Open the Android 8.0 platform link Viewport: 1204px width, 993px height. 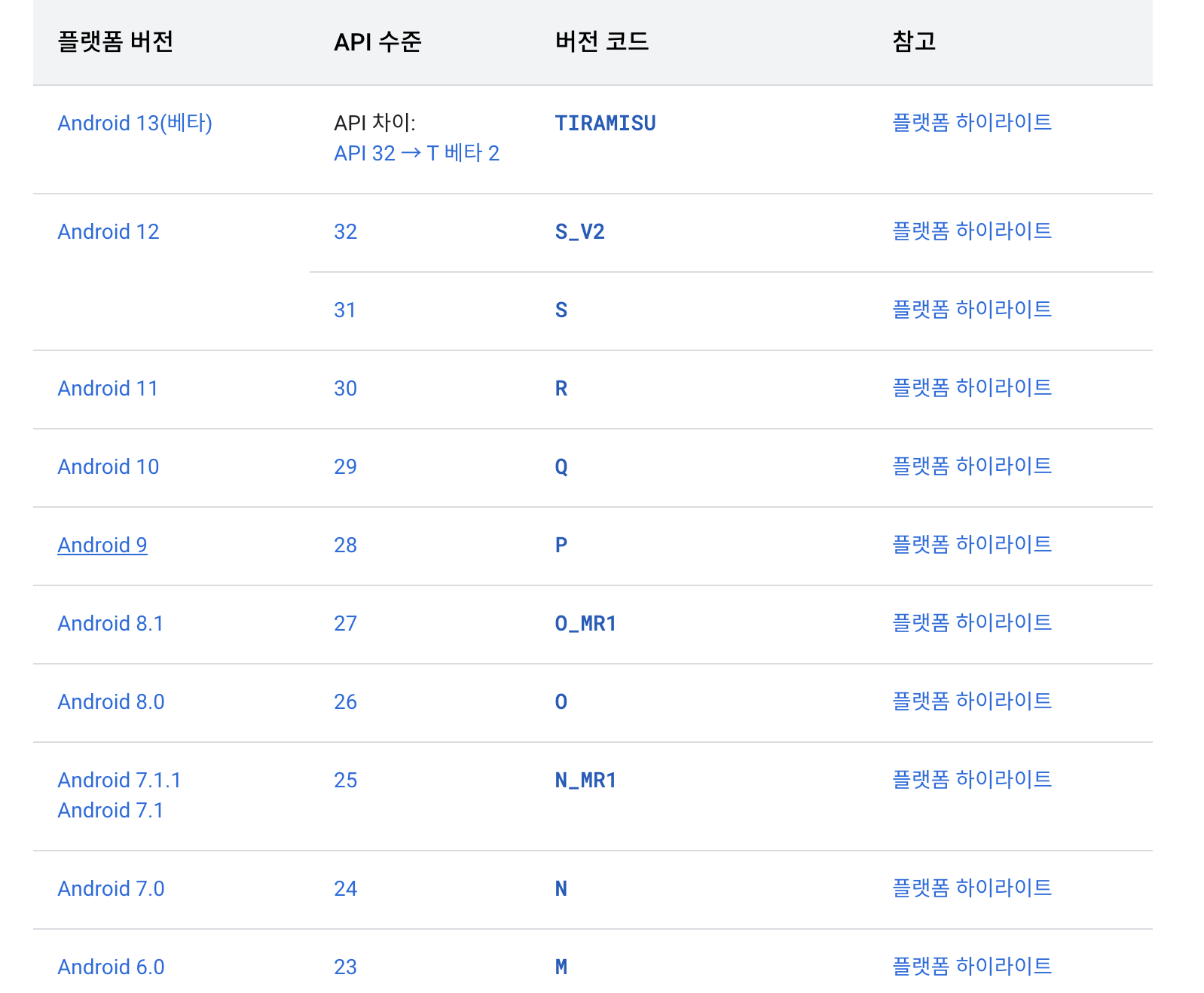[x=112, y=701]
